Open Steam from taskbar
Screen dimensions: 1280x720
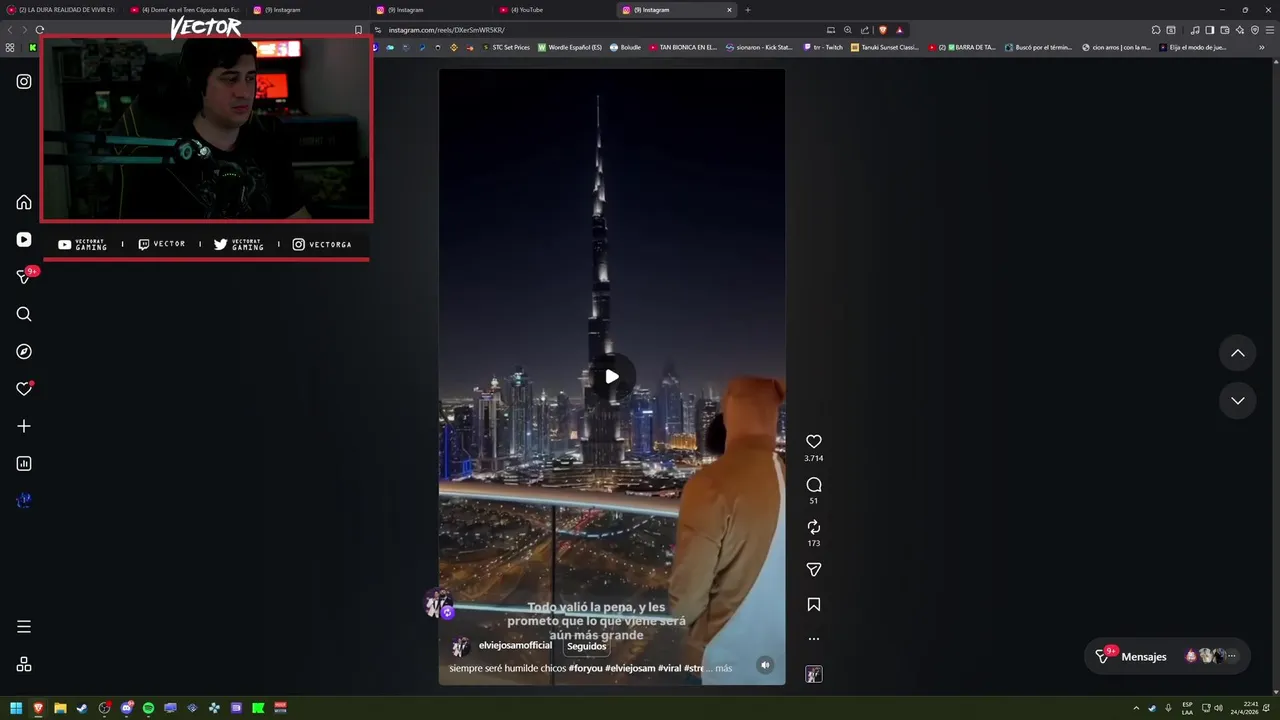click(x=82, y=708)
